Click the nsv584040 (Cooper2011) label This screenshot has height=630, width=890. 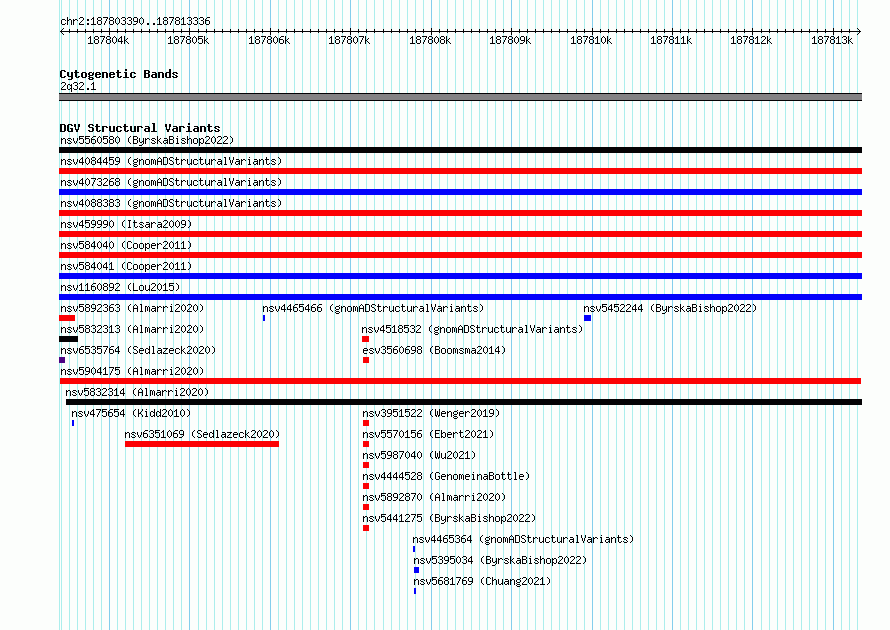[x=126, y=245]
